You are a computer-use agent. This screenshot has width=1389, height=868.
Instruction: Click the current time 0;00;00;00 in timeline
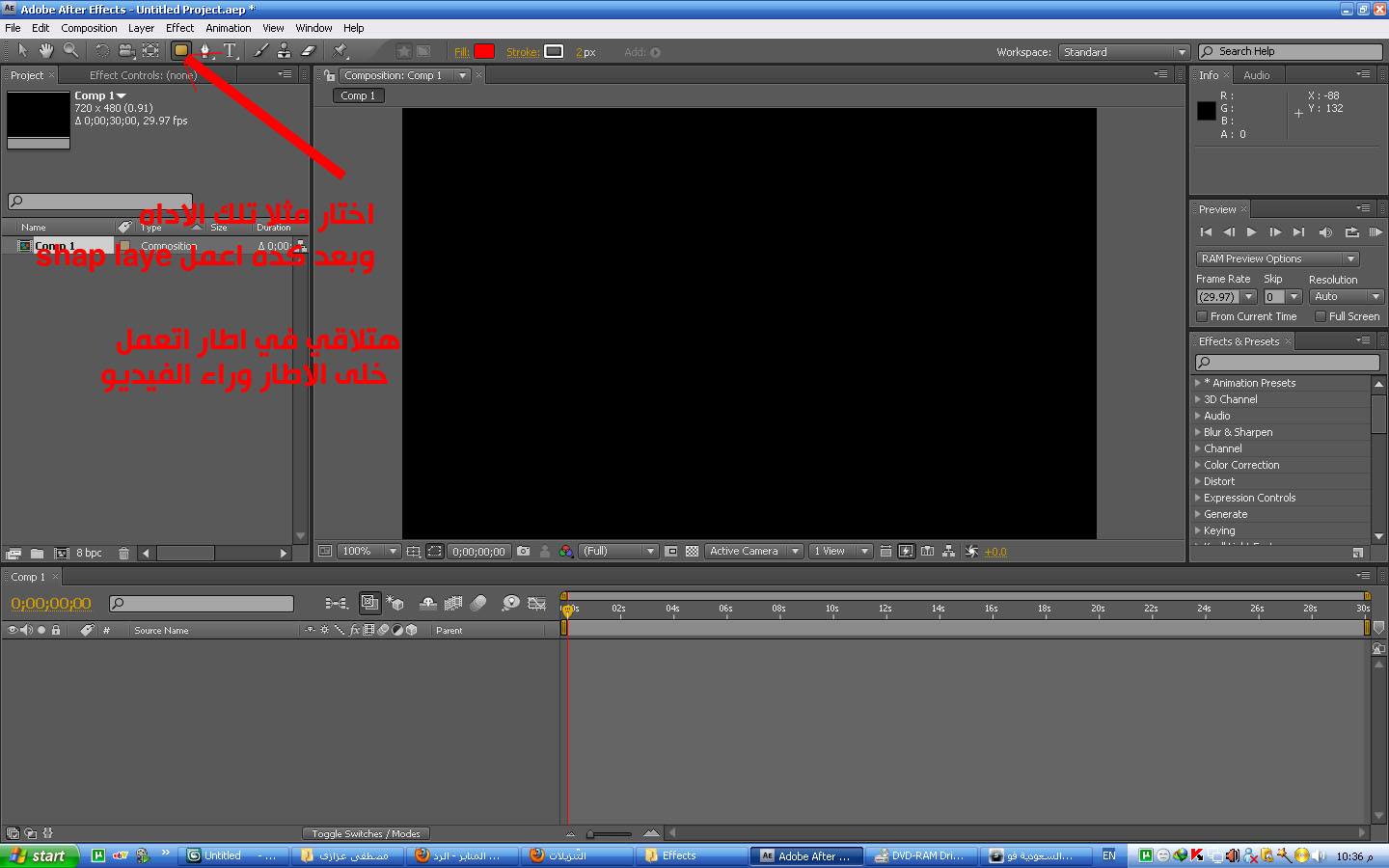coord(51,604)
